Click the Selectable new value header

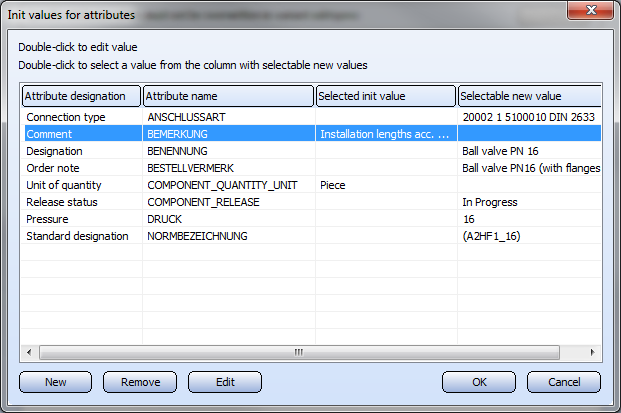[528, 96]
